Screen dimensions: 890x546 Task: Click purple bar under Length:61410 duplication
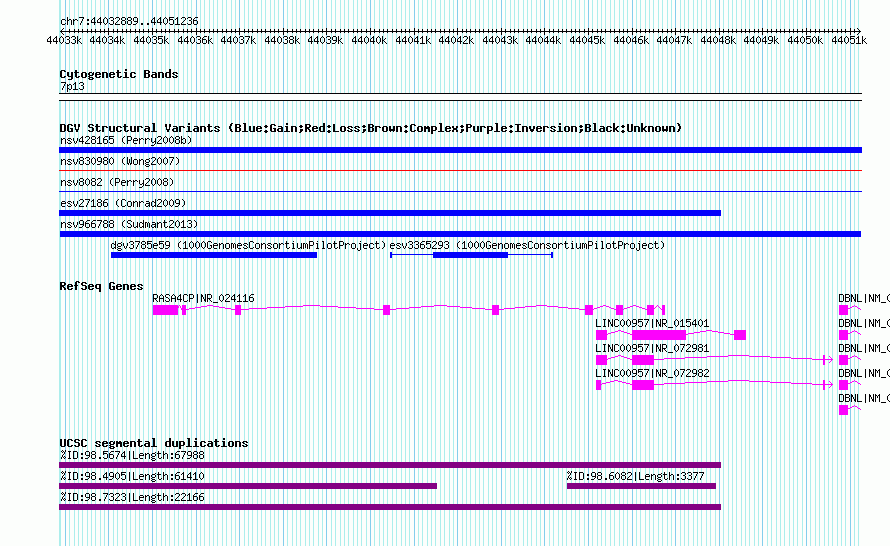coord(248,486)
